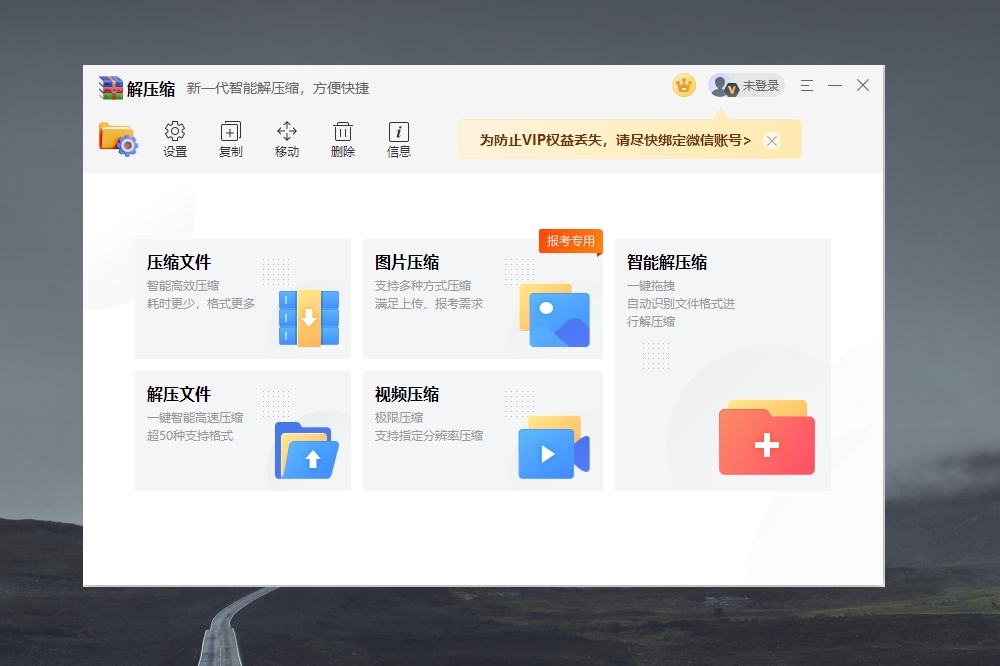Click the bind WeChat account notice link
The width and height of the screenshot is (1000, 666).
(x=615, y=141)
